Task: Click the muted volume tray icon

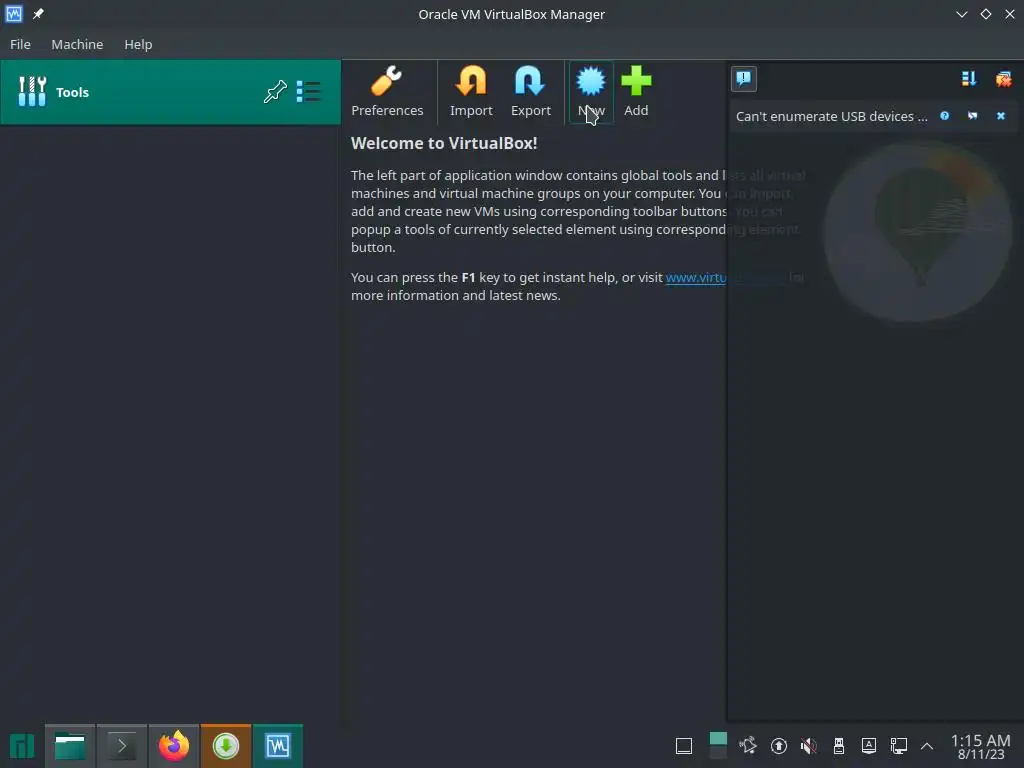Action: pos(808,745)
